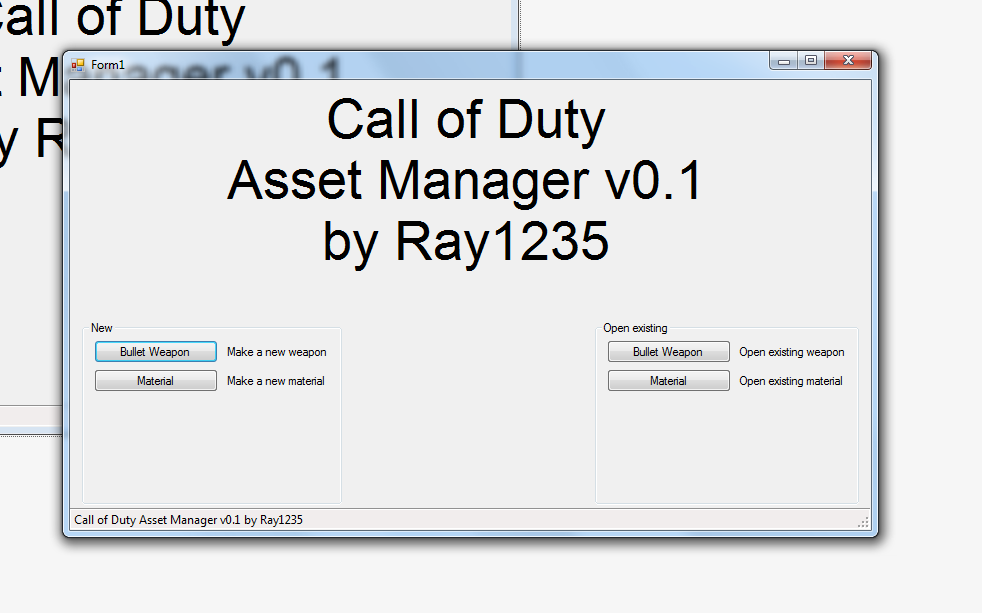
Task: Click the 'Open existing' group box caption
Action: [635, 328]
